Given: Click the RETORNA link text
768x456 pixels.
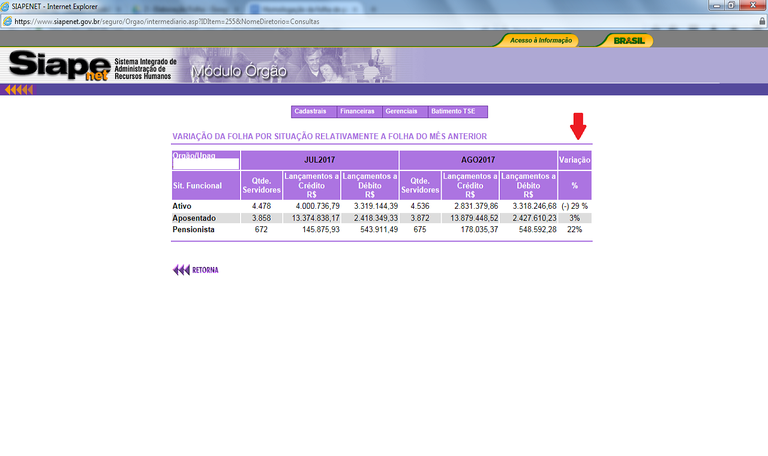Looking at the screenshot, I should (204, 270).
